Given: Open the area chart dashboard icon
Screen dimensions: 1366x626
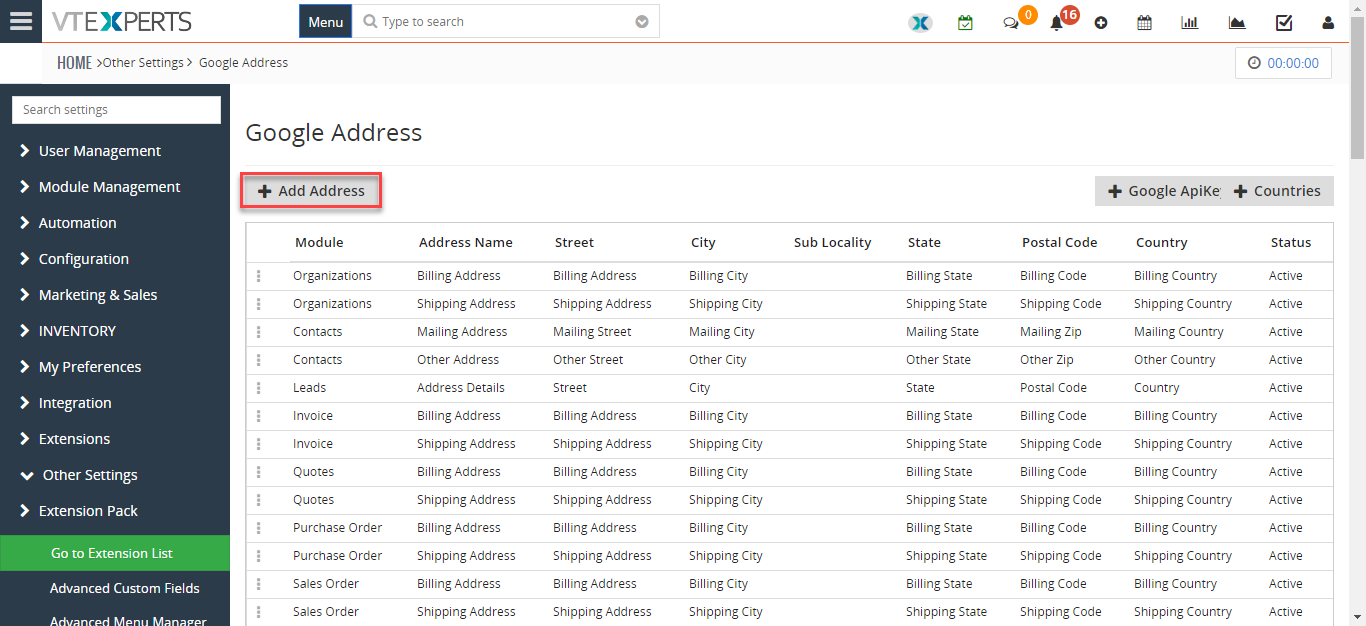Looking at the screenshot, I should coord(1237,22).
